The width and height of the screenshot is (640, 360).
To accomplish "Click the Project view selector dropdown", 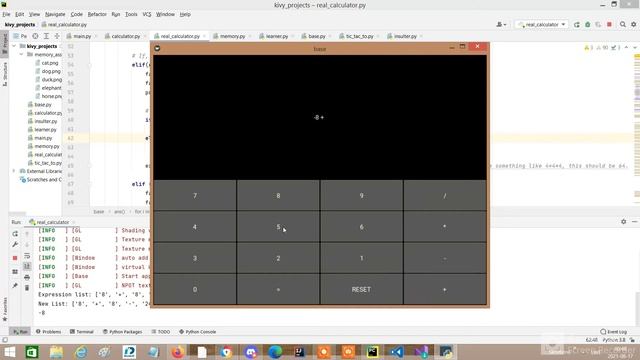I will point(20,36).
